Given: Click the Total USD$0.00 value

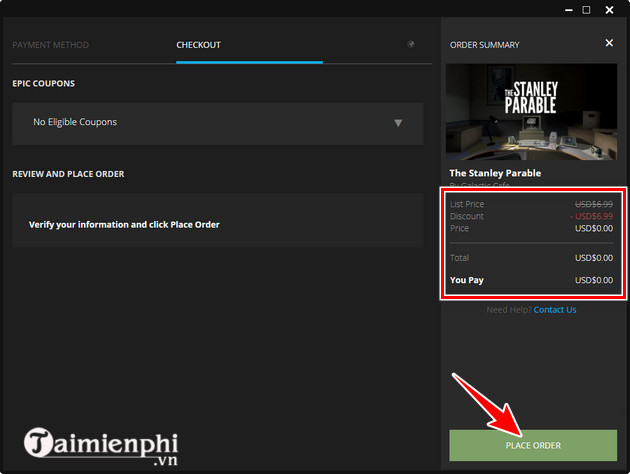Looking at the screenshot, I should point(594,258).
